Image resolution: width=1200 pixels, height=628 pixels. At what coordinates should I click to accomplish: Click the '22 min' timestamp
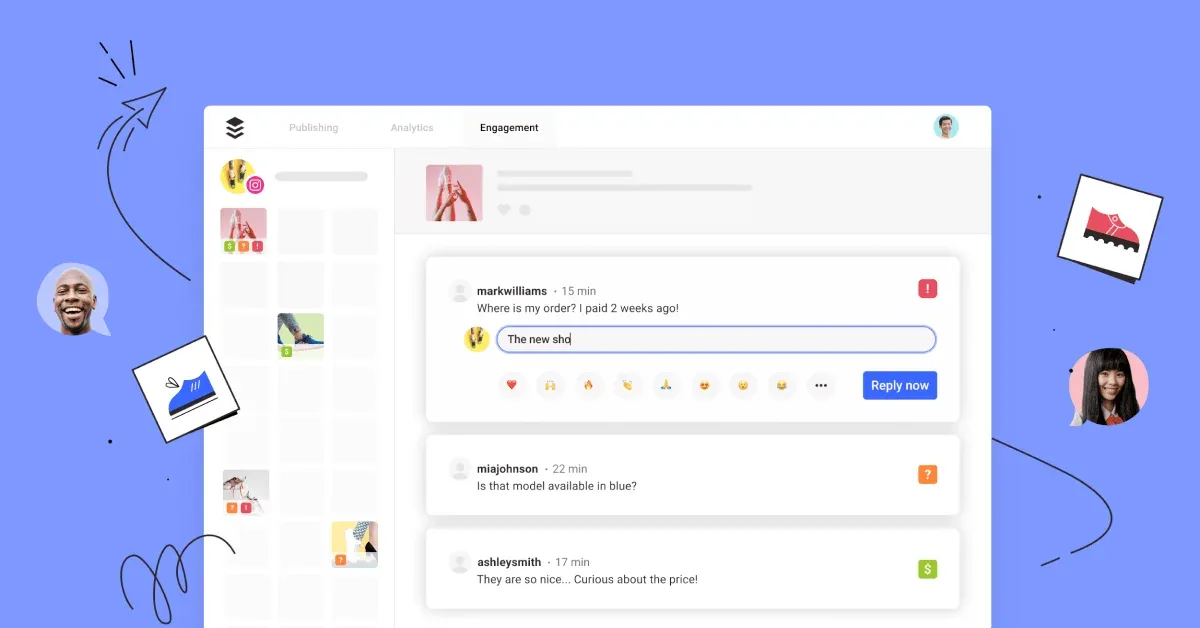(570, 469)
